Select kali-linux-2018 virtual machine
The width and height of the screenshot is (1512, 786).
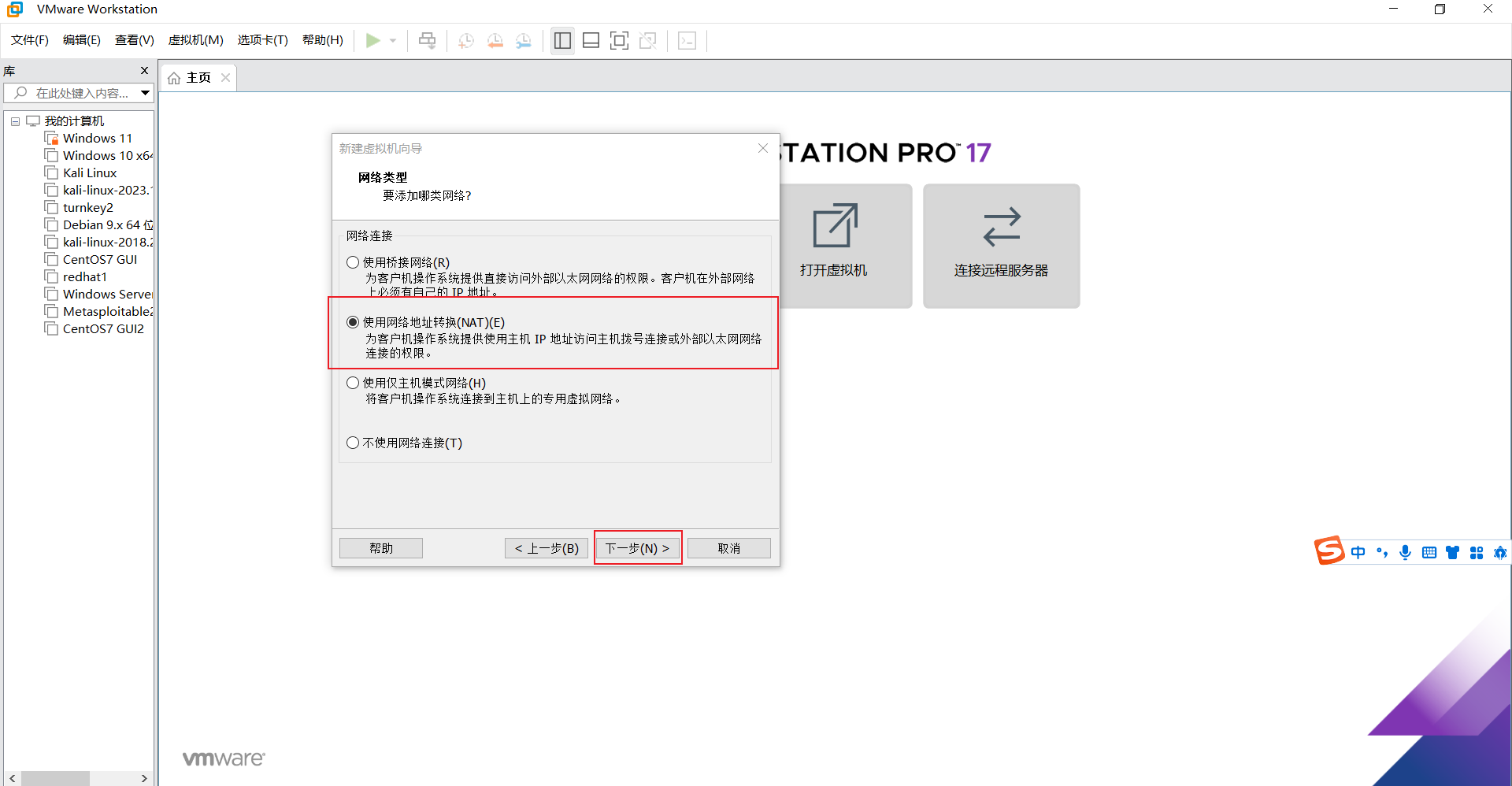107,243
